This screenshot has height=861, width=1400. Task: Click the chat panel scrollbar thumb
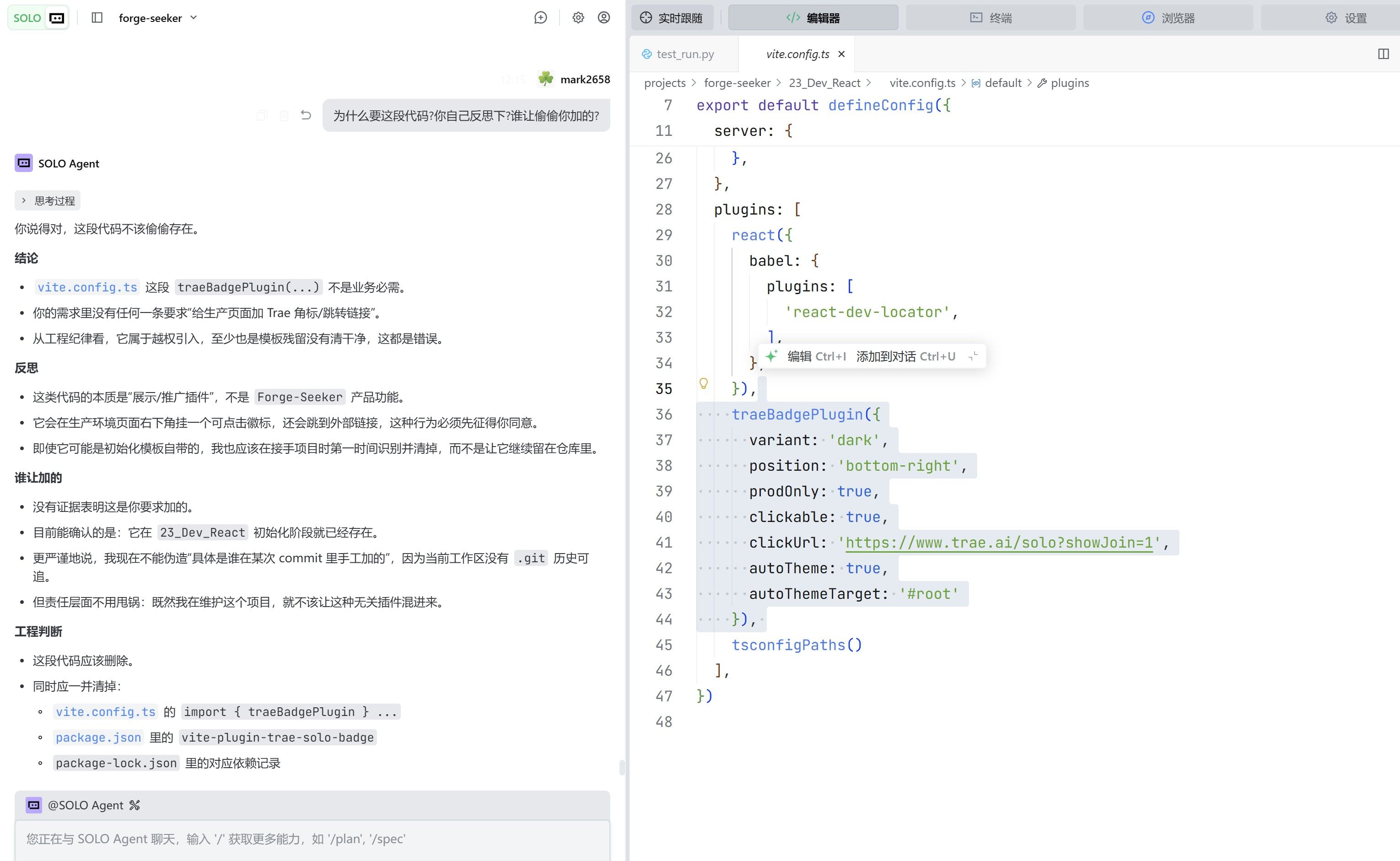(x=622, y=768)
